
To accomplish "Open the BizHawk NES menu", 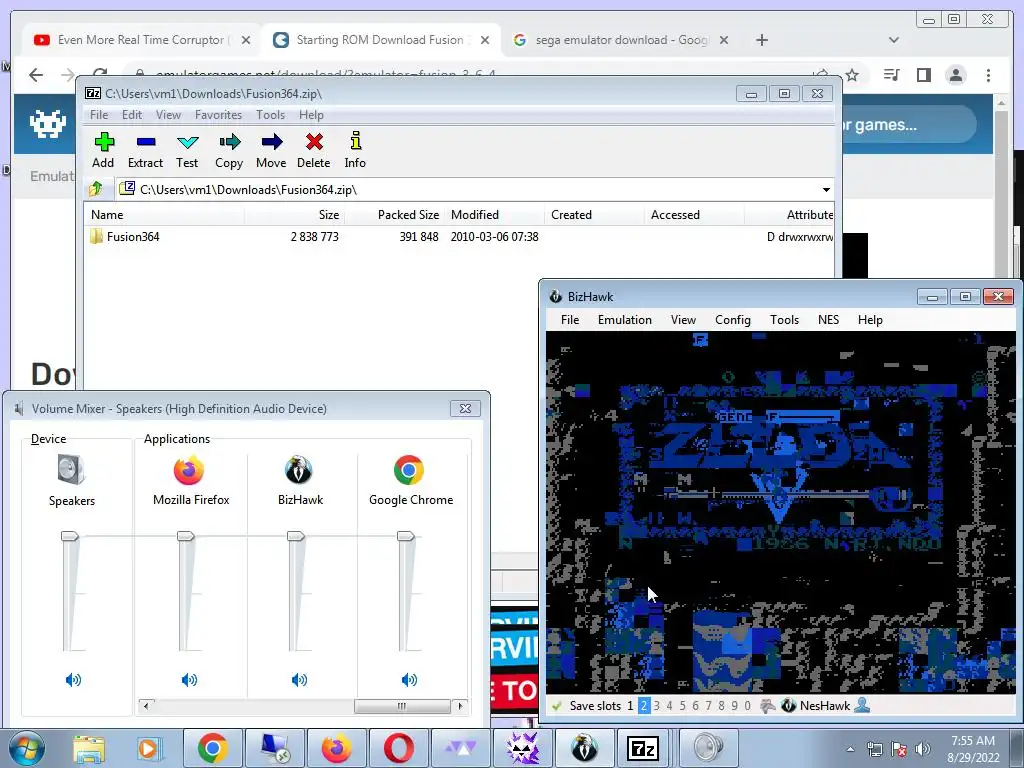I will pyautogui.click(x=828, y=320).
